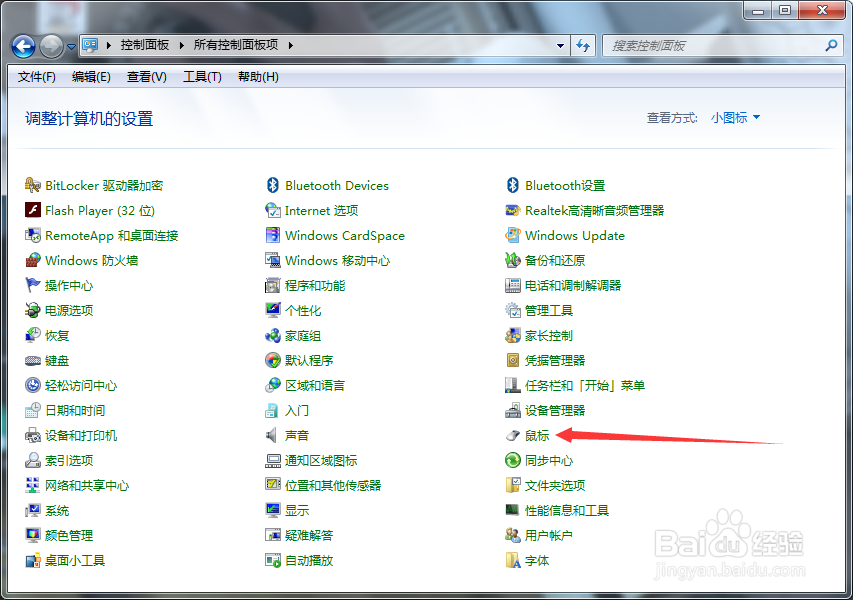Open the 文件(F) menu
This screenshot has width=853, height=600.
pyautogui.click(x=36, y=77)
